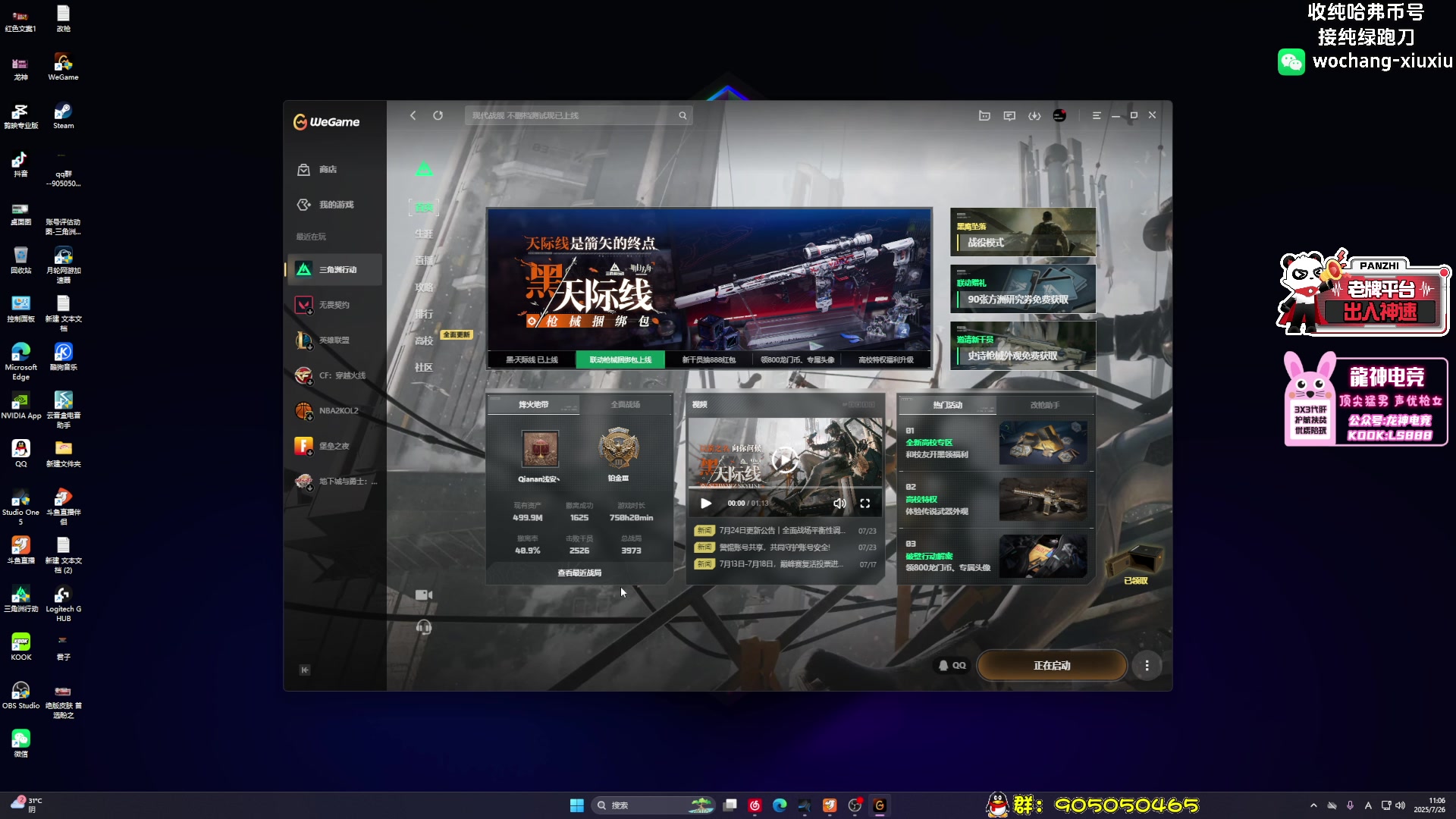Image resolution: width=1456 pixels, height=819 pixels.
Task: Click the 铂金III rank badge
Action: point(618,449)
